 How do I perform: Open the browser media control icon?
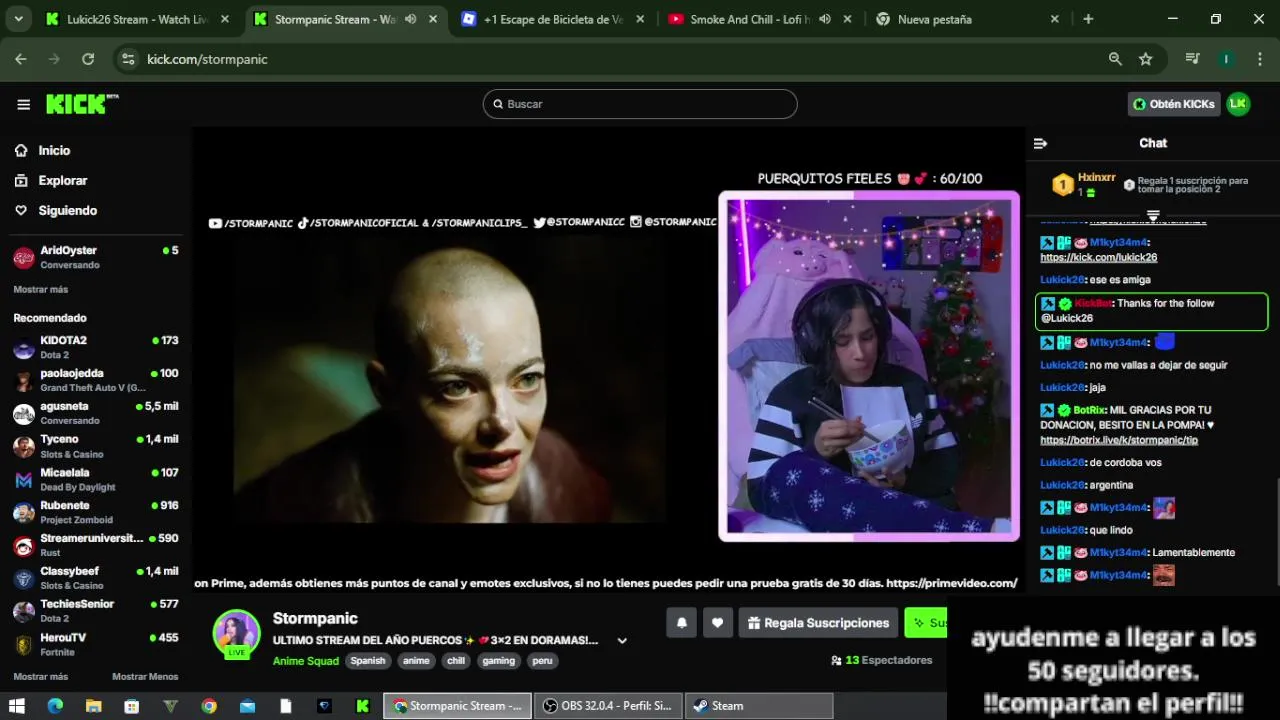point(1192,59)
